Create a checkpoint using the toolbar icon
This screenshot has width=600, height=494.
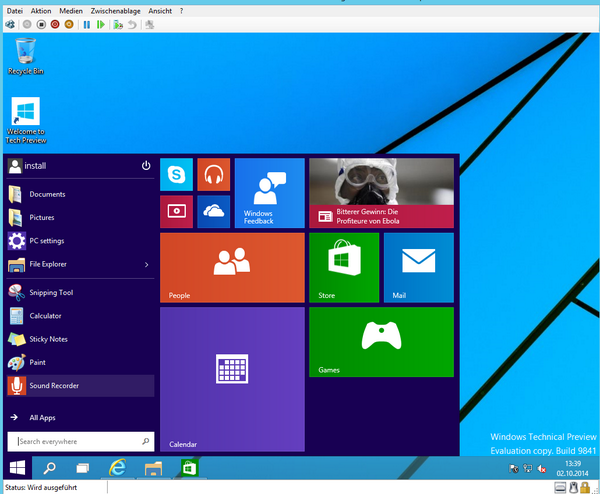pyautogui.click(x=118, y=24)
